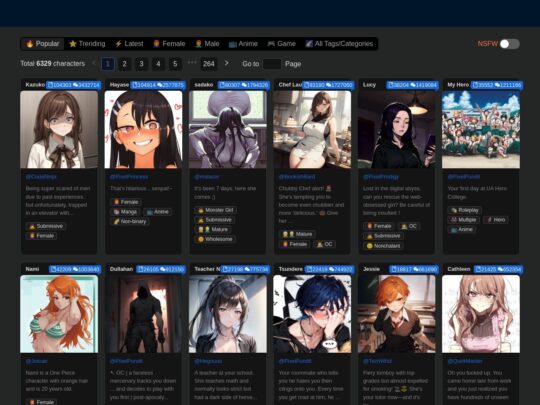Click the next page arrow
The height and width of the screenshot is (405, 540).
[x=226, y=63]
